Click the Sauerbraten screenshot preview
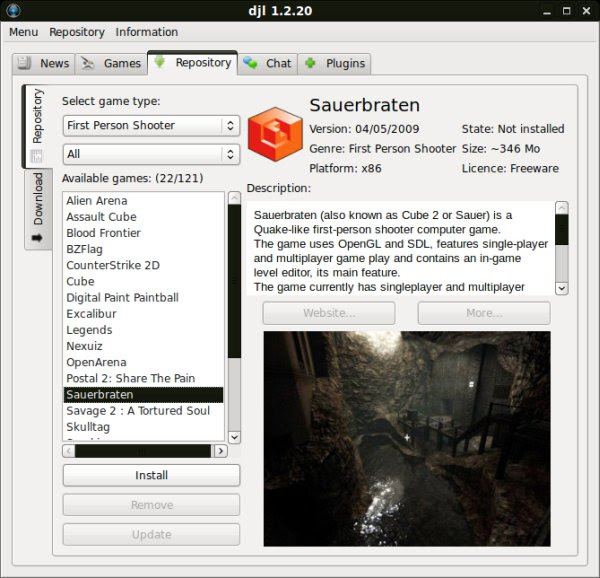 (x=406, y=439)
